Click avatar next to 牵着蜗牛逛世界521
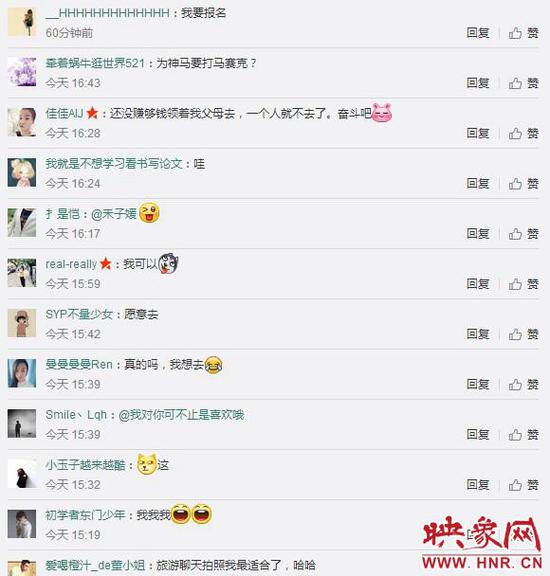 (x=22, y=72)
